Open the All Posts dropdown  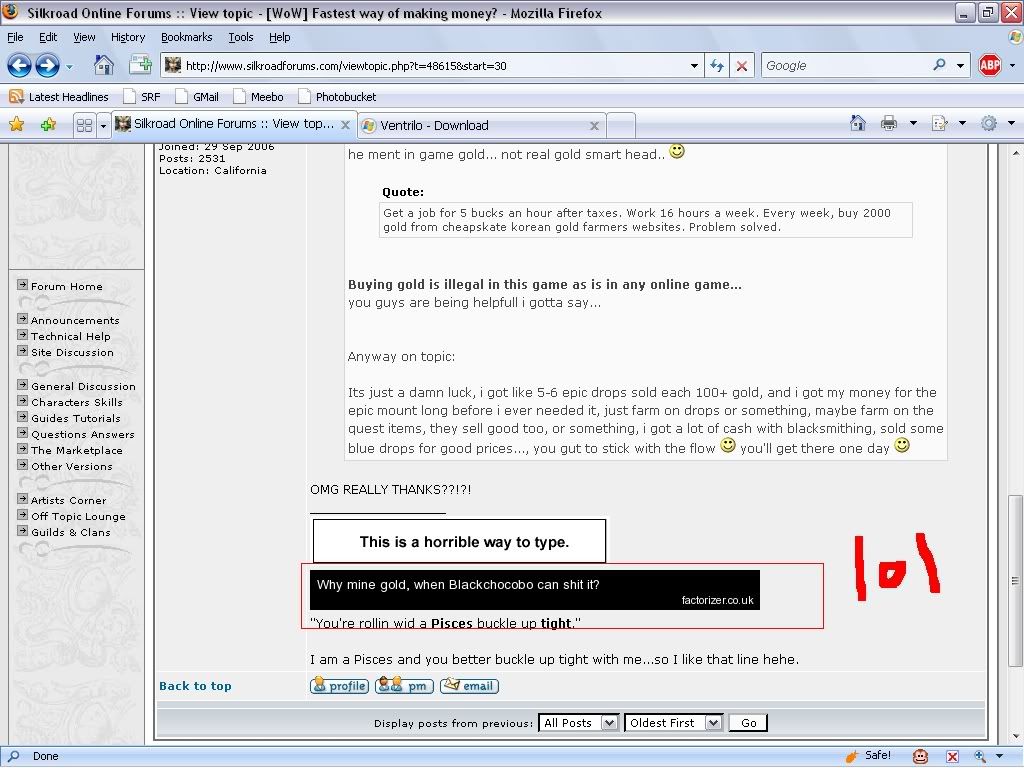coord(578,723)
